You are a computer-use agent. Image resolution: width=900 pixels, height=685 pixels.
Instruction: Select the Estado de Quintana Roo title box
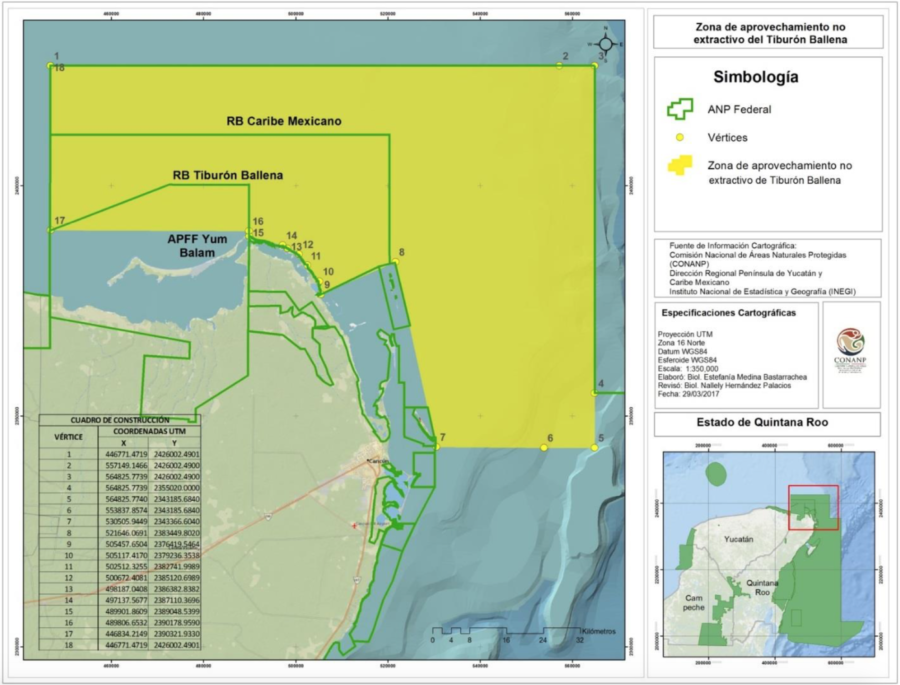766,424
